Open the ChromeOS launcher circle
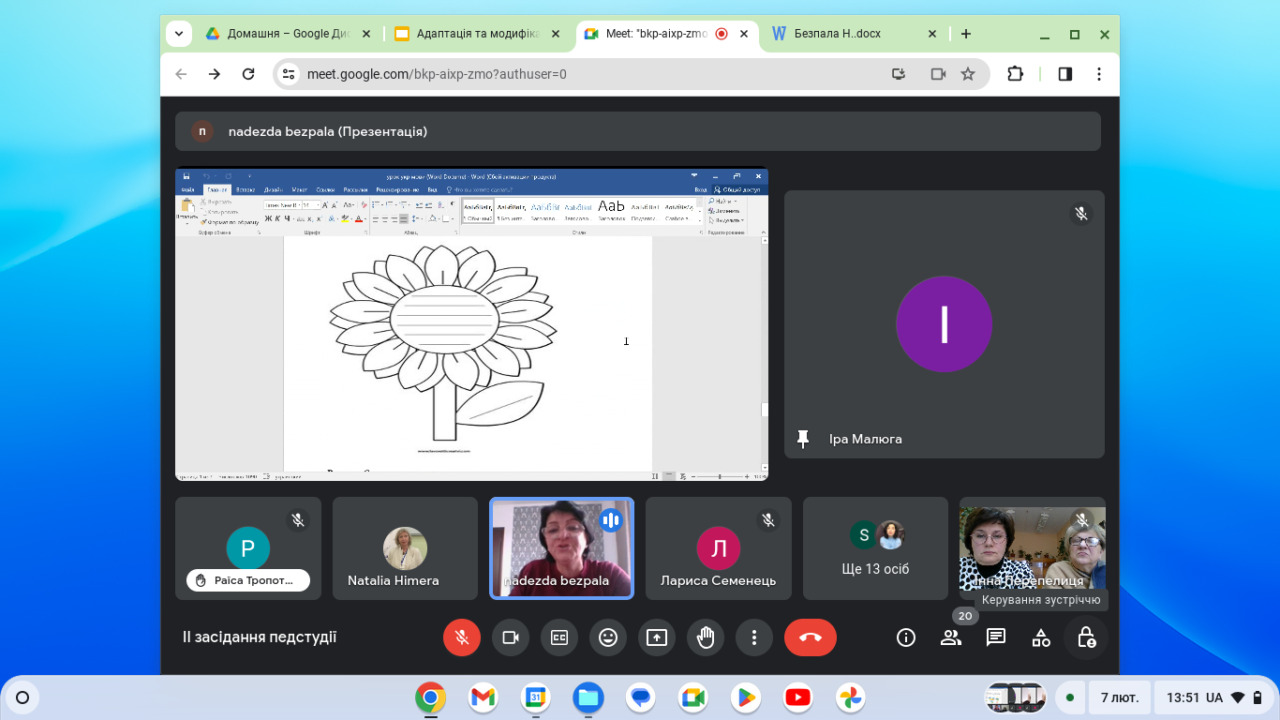Viewport: 1280px width, 720px height. tap(22, 697)
